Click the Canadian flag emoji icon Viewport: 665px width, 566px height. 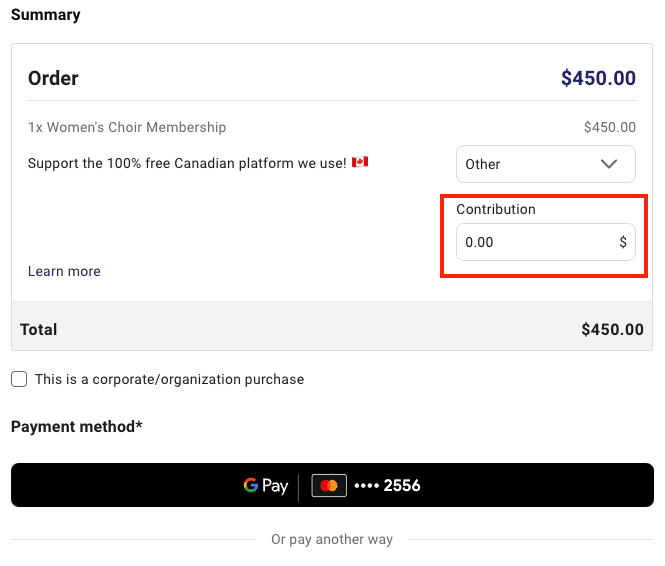(x=360, y=162)
